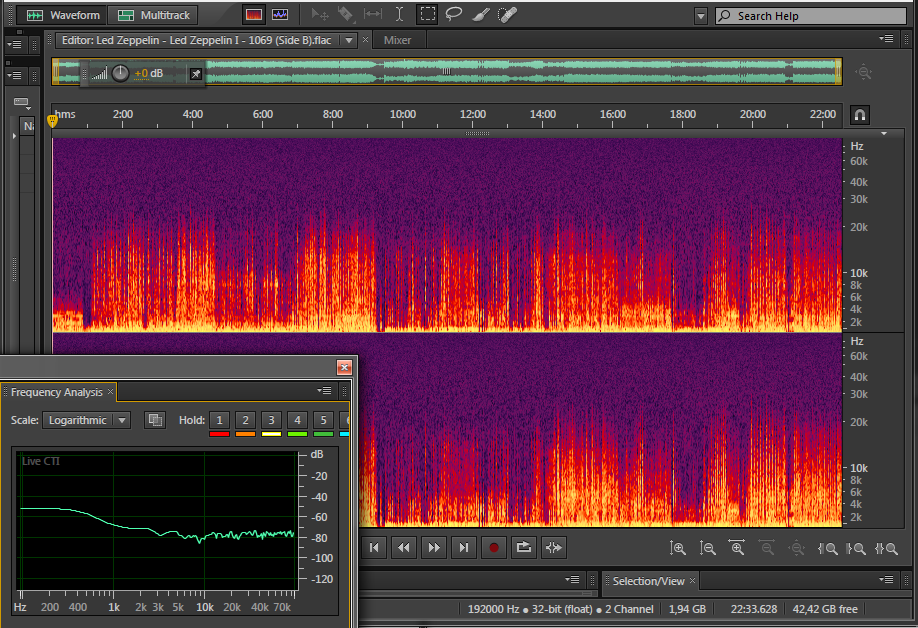The width and height of the screenshot is (918, 628).
Task: Select the Slip tool
Action: pyautogui.click(x=372, y=15)
